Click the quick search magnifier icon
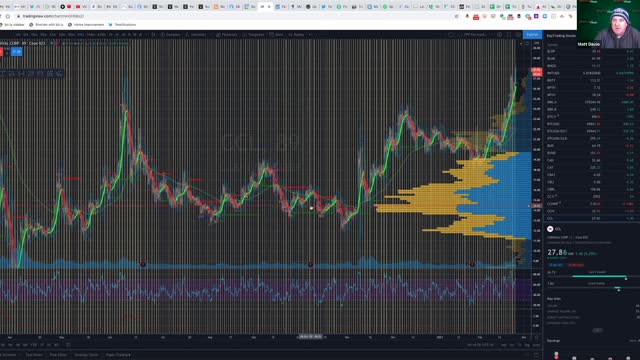The width and height of the screenshot is (640, 360). pos(451,35)
